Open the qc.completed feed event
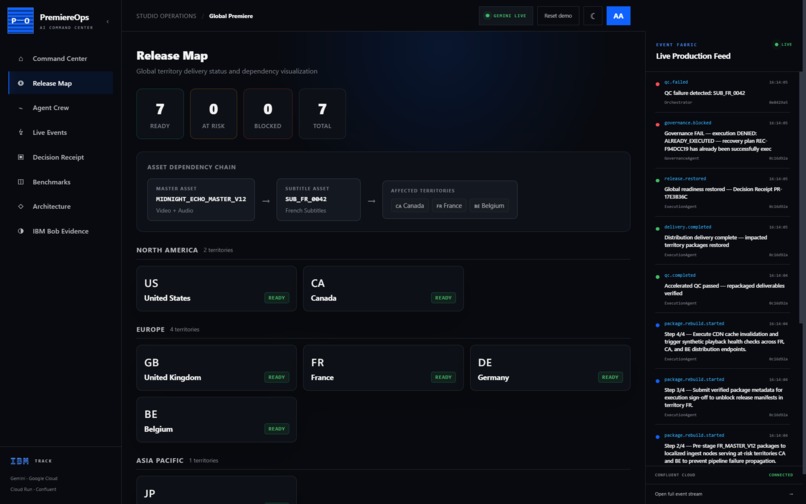This screenshot has width=806, height=504. pos(722,290)
